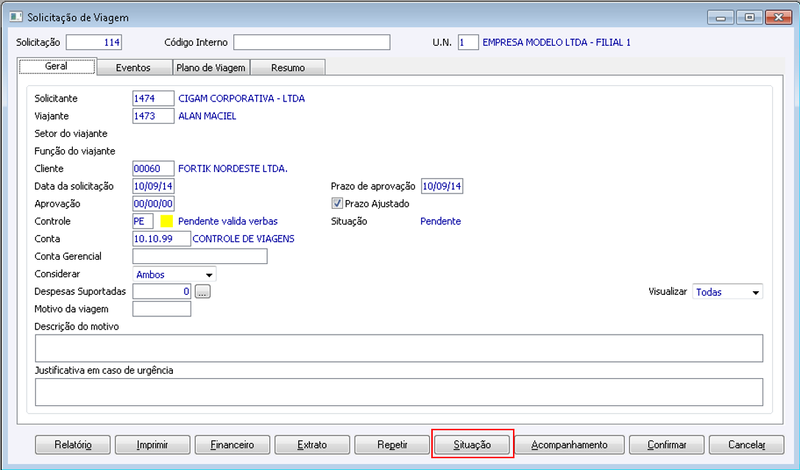Click the Extrato button
Viewport: 800px width, 470px height.
pos(312,445)
